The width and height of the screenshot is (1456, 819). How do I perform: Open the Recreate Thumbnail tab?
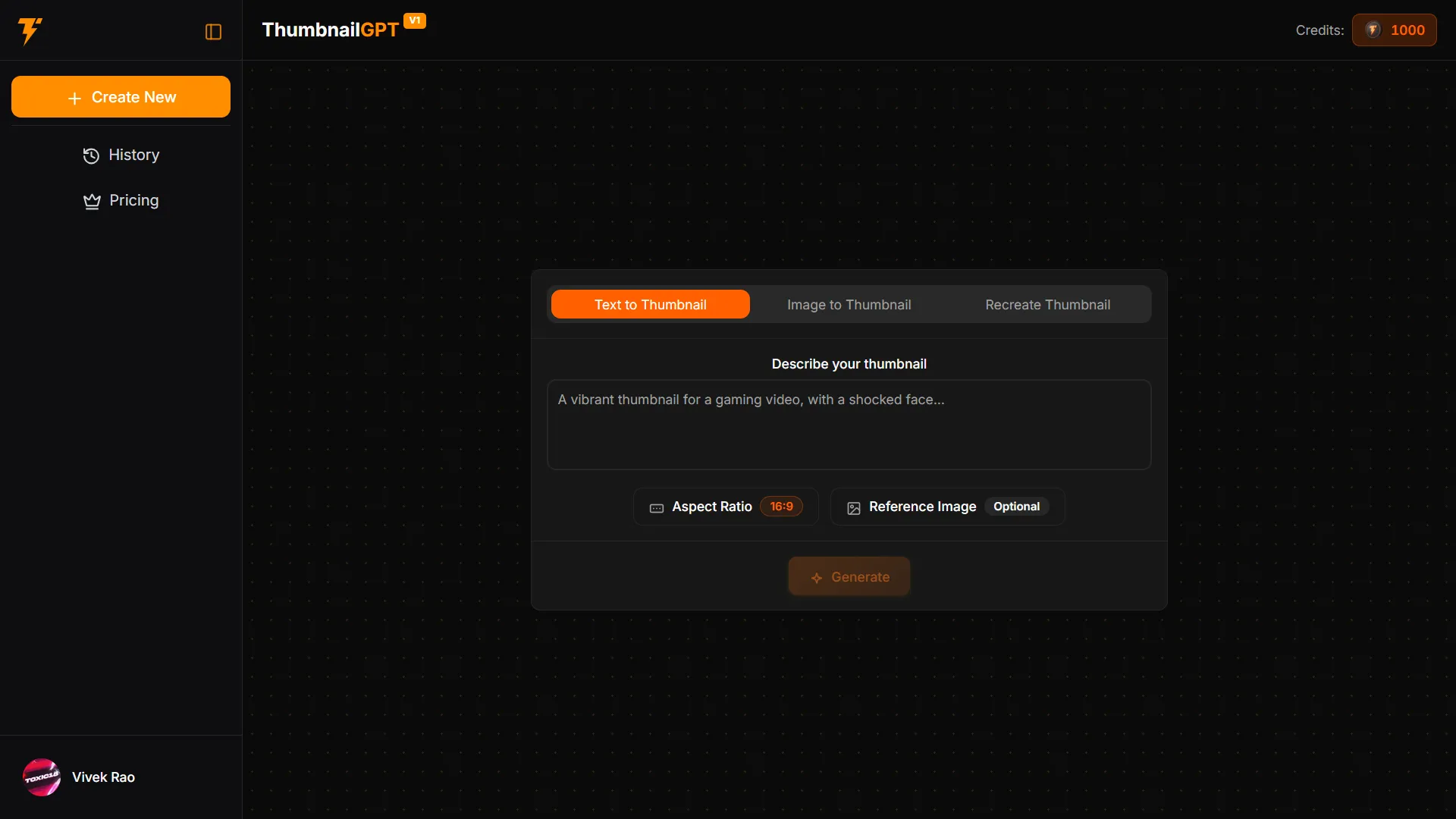click(1047, 305)
